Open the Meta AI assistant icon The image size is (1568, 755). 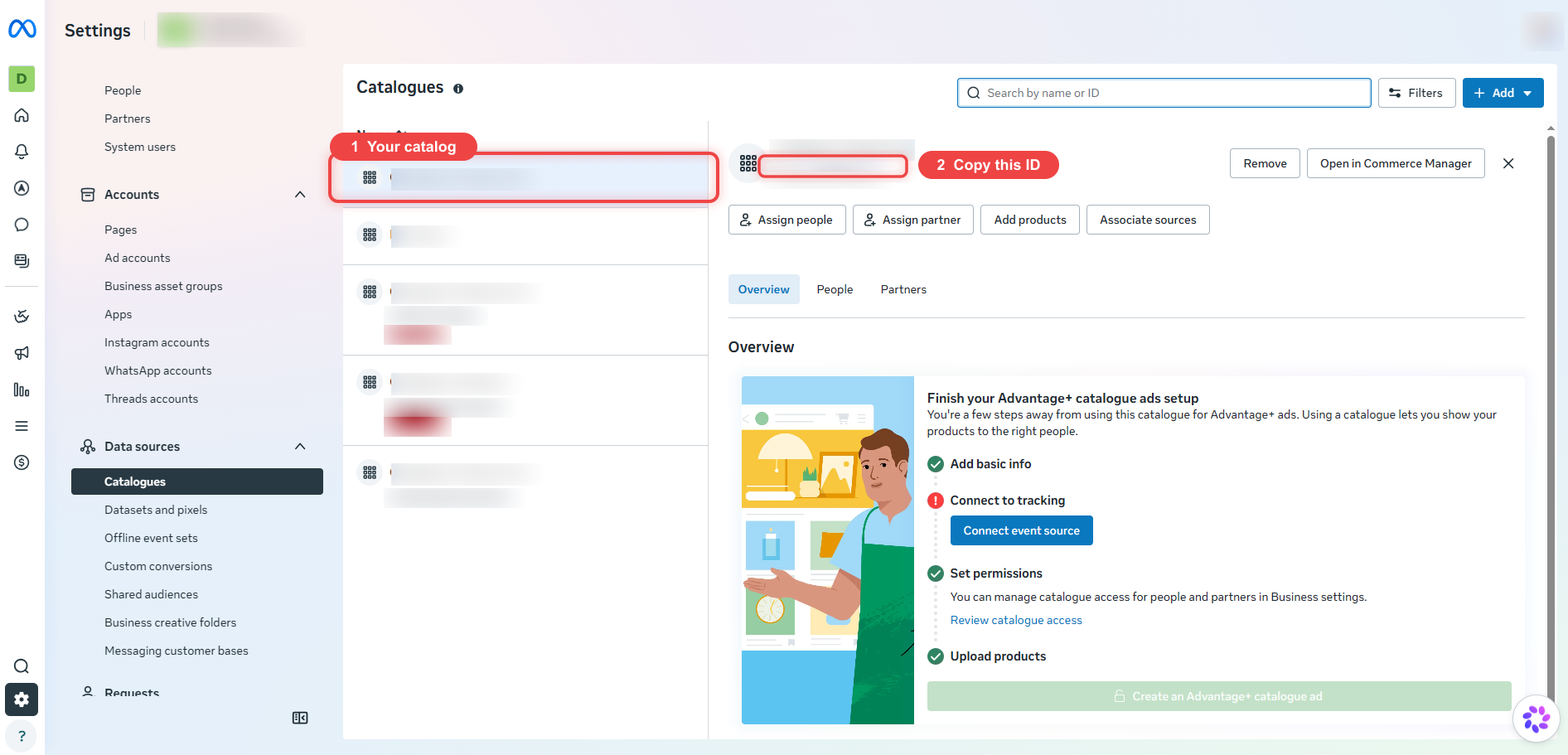pos(1536,719)
